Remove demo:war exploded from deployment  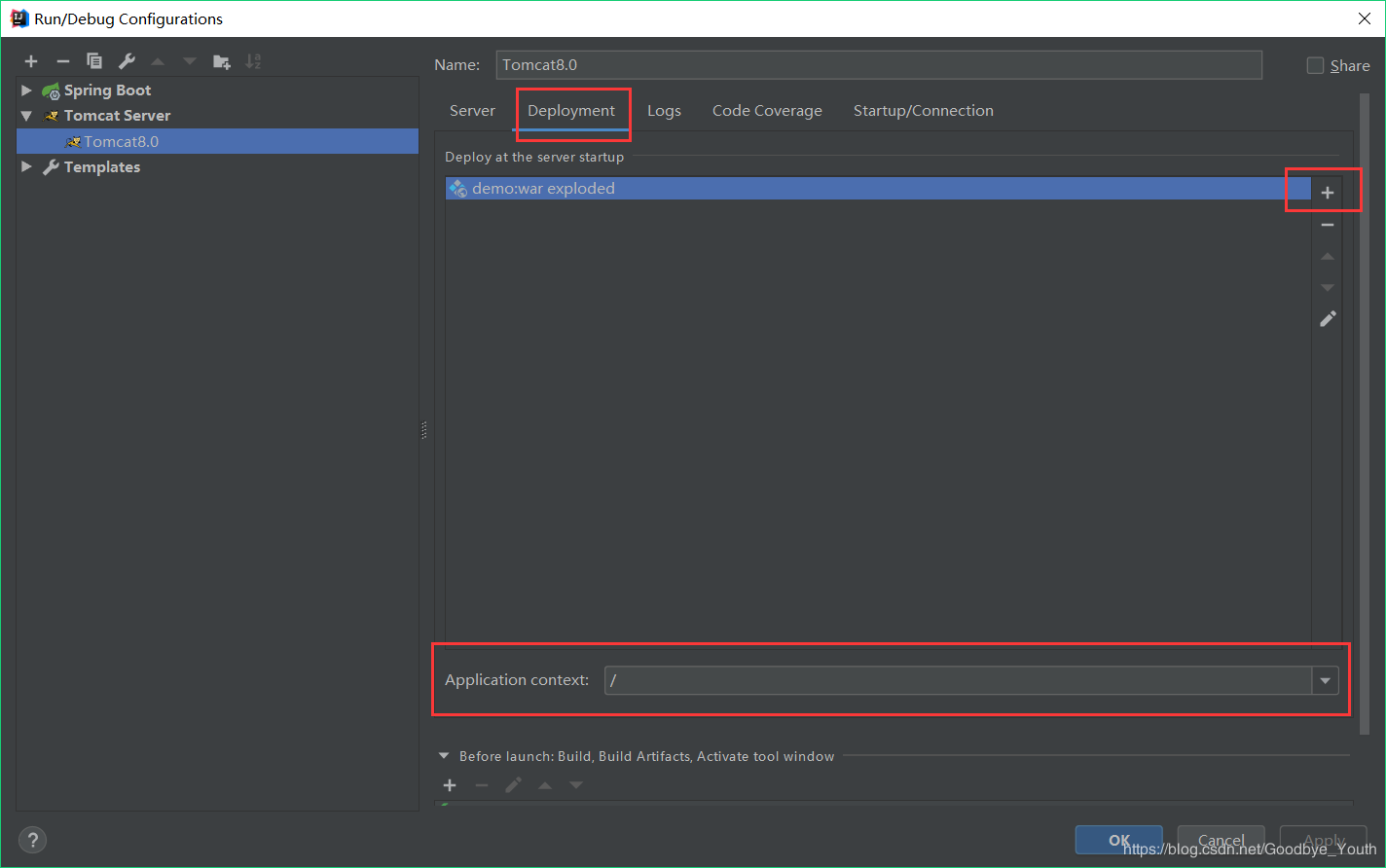click(1328, 225)
